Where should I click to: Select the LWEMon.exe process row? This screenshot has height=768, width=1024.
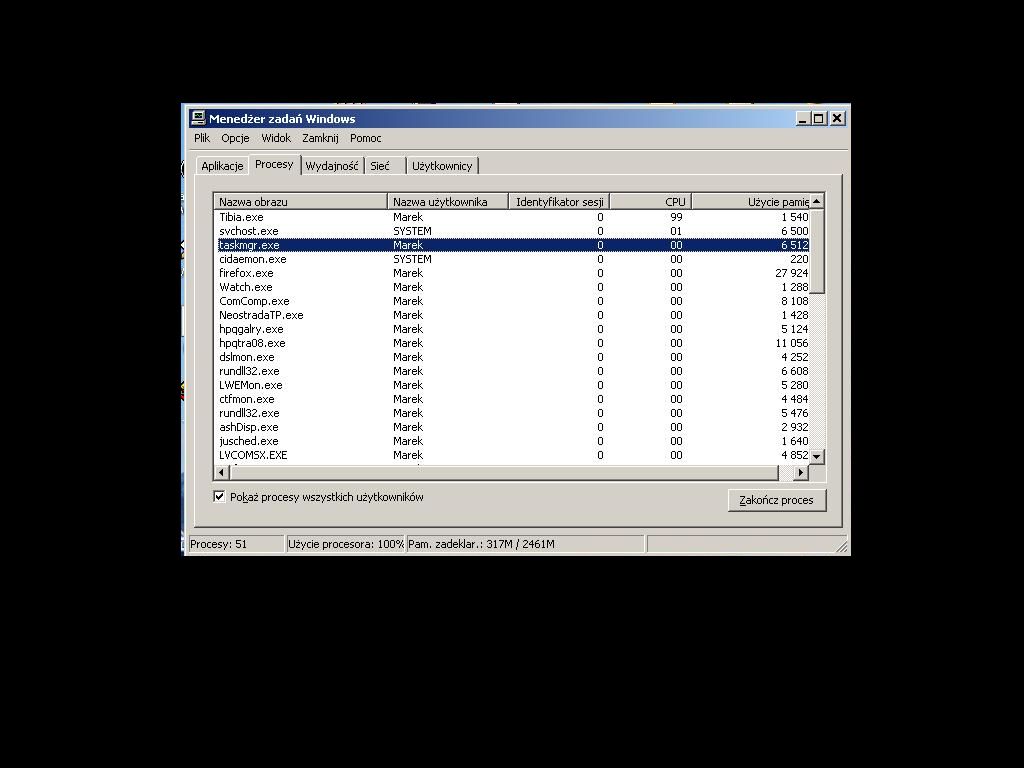pos(513,385)
